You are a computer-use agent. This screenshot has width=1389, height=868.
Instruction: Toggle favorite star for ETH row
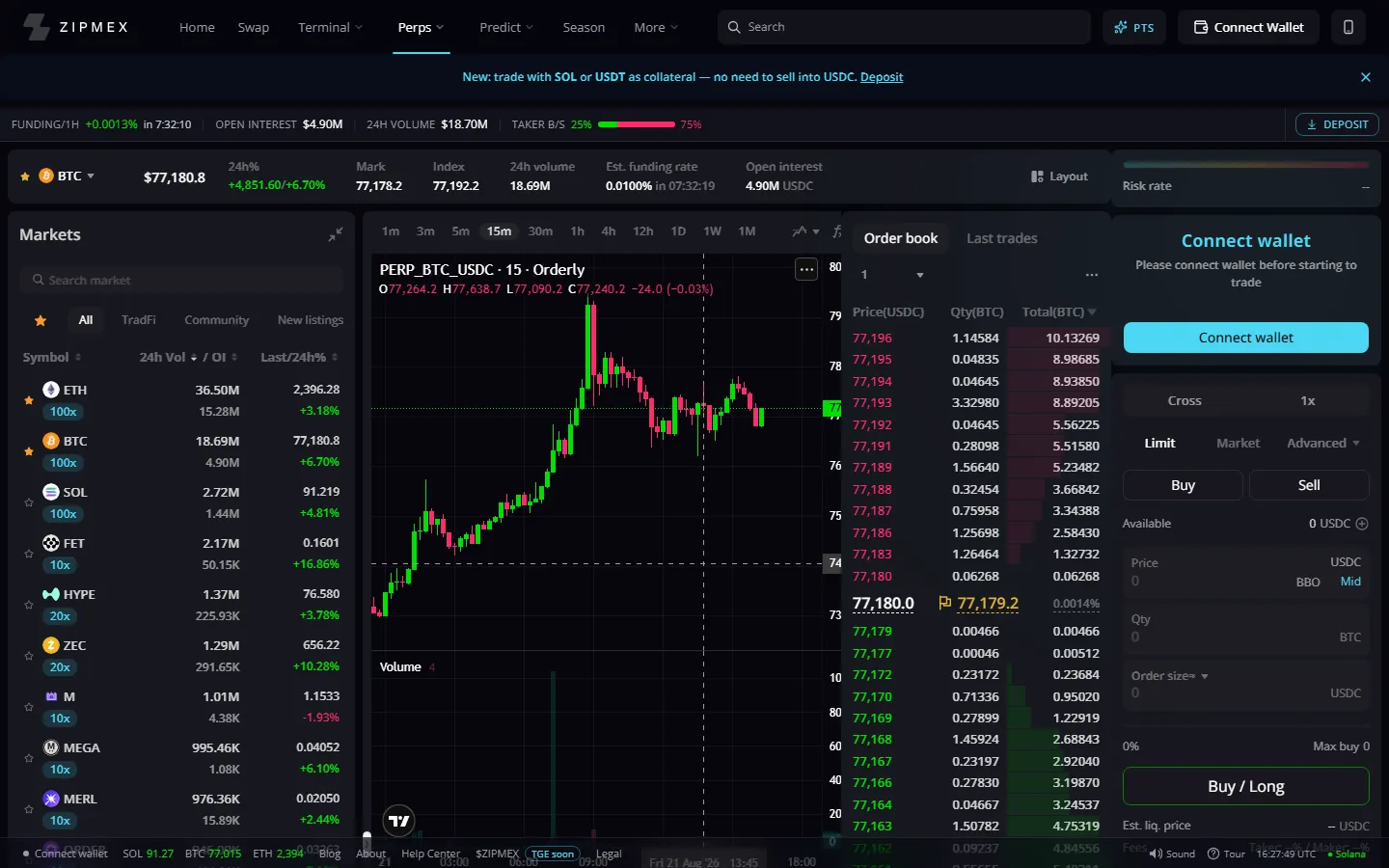(x=29, y=400)
